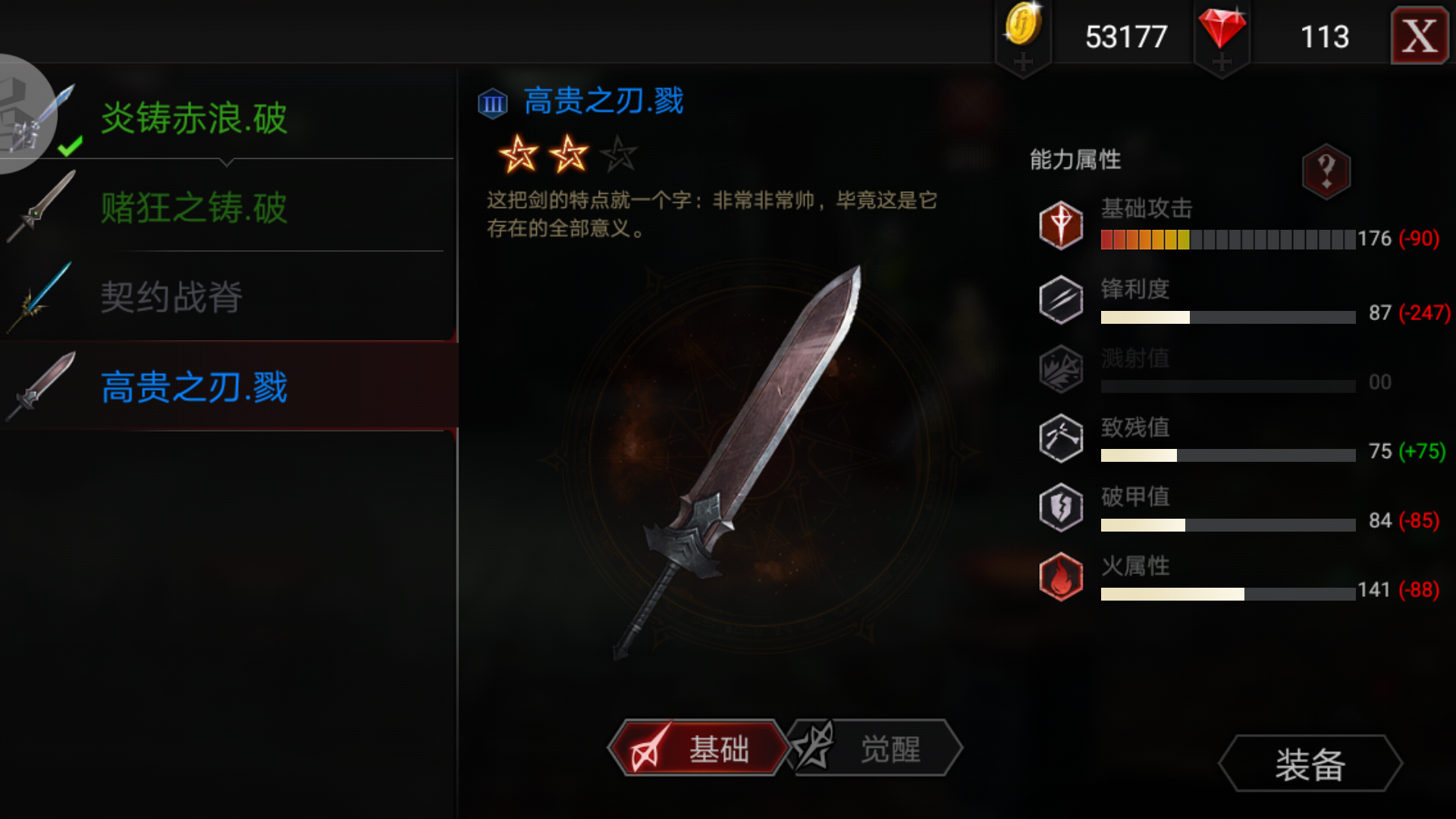Viewport: 1456px width, 819px height.
Task: Switch to the 基础 tab
Action: pos(698,748)
